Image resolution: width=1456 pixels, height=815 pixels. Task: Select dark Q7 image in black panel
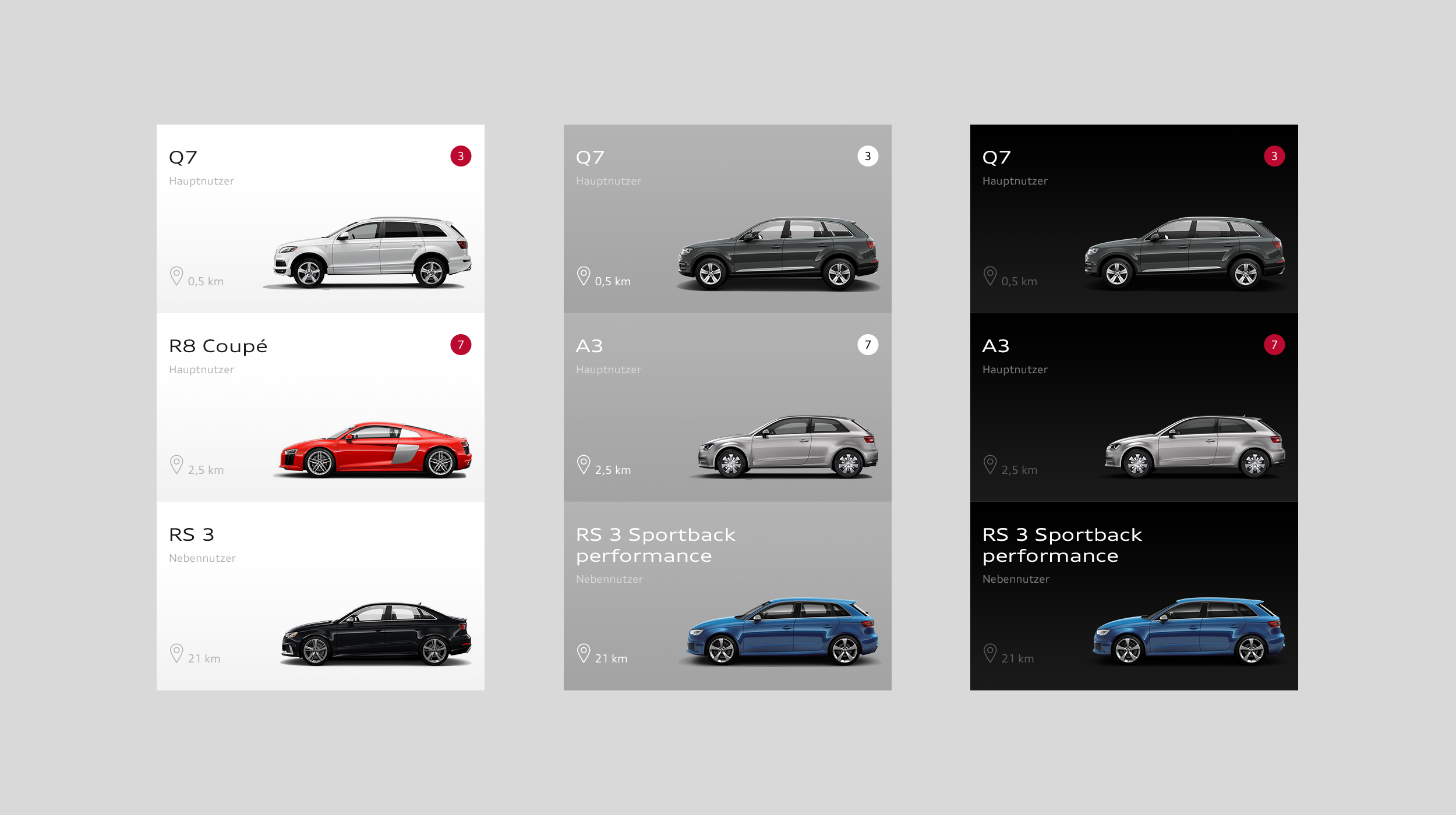pyautogui.click(x=1185, y=254)
